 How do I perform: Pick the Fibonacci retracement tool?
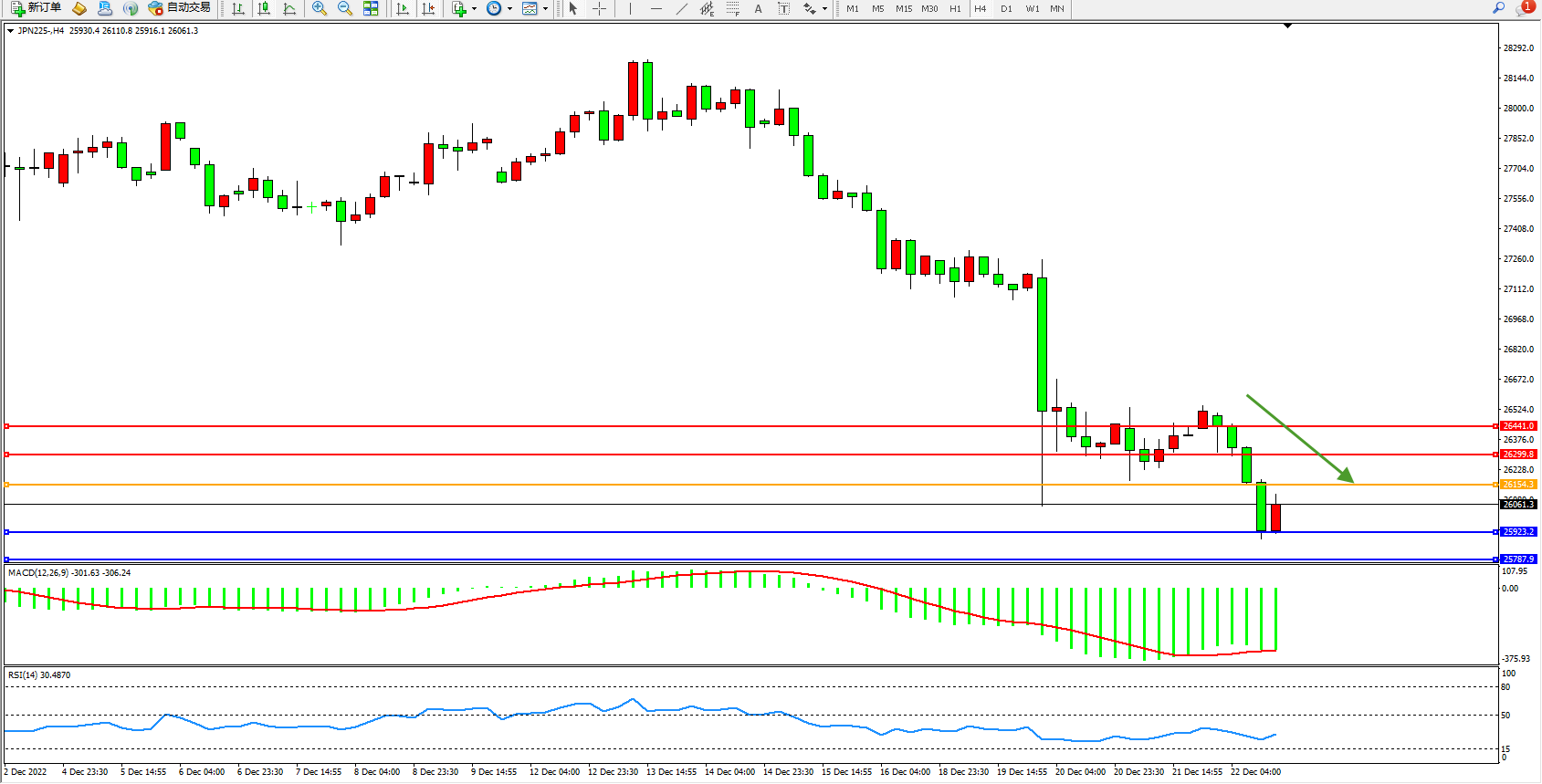click(732, 8)
